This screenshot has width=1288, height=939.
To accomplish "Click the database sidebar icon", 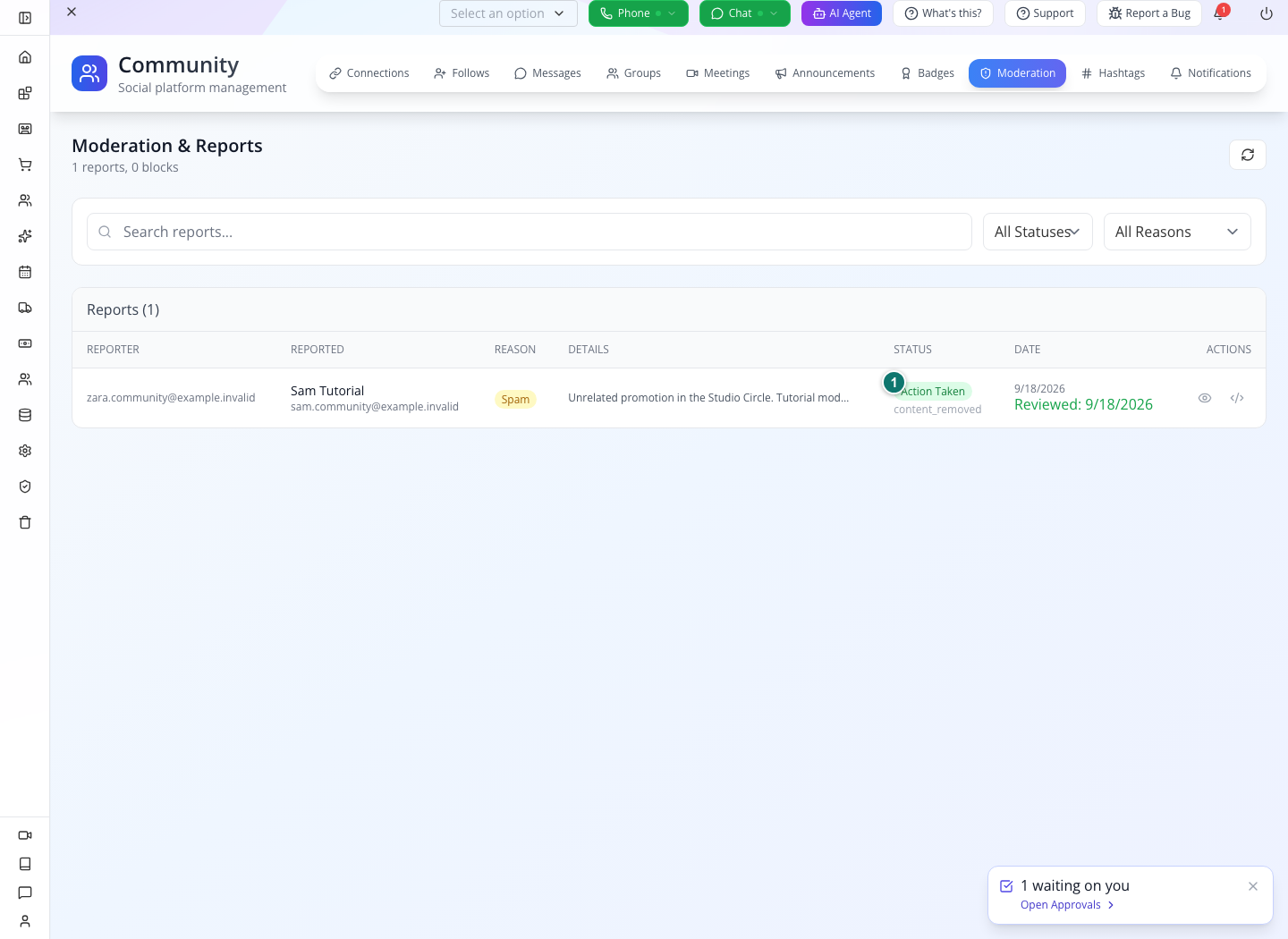I will (x=25, y=415).
